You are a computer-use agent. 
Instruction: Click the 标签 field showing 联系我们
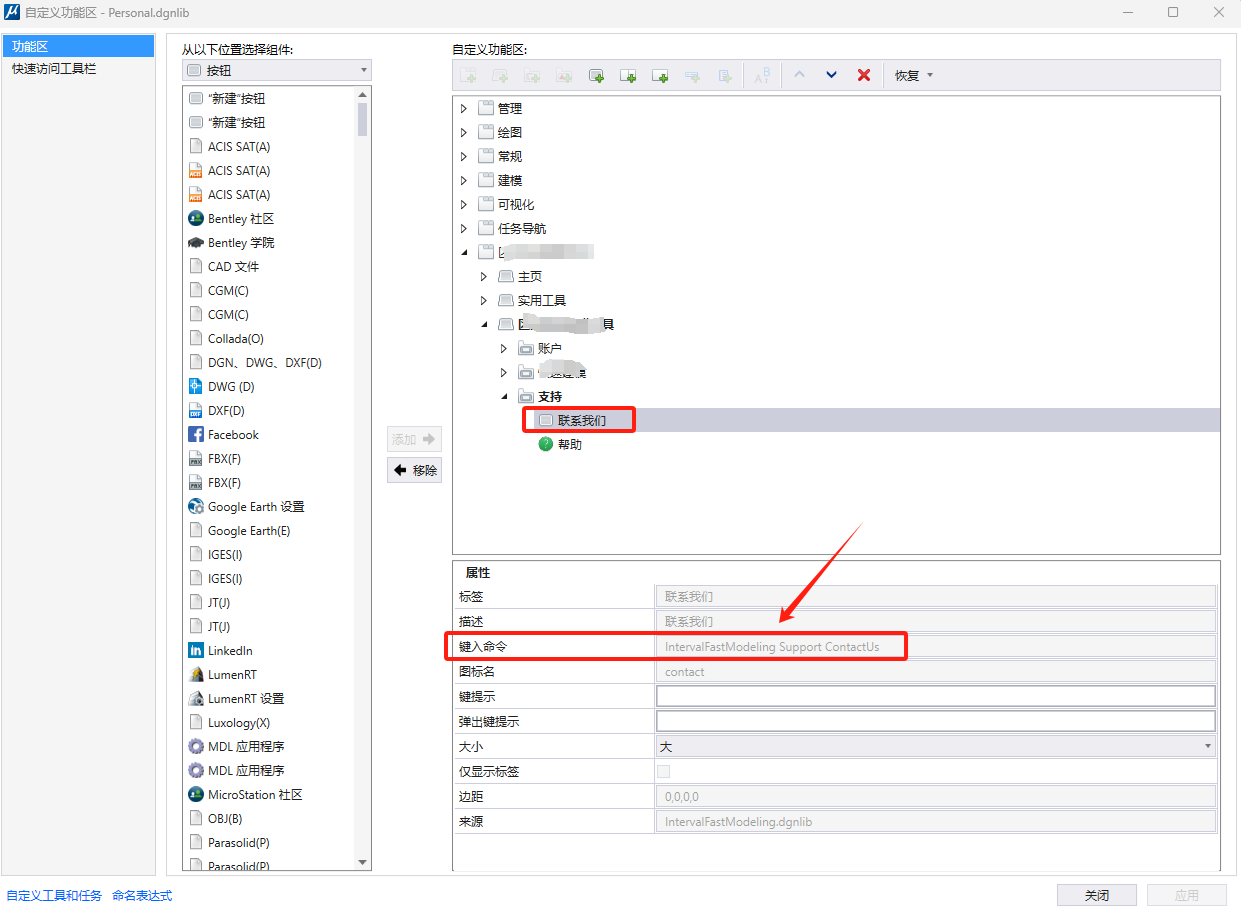pyautogui.click(x=935, y=596)
